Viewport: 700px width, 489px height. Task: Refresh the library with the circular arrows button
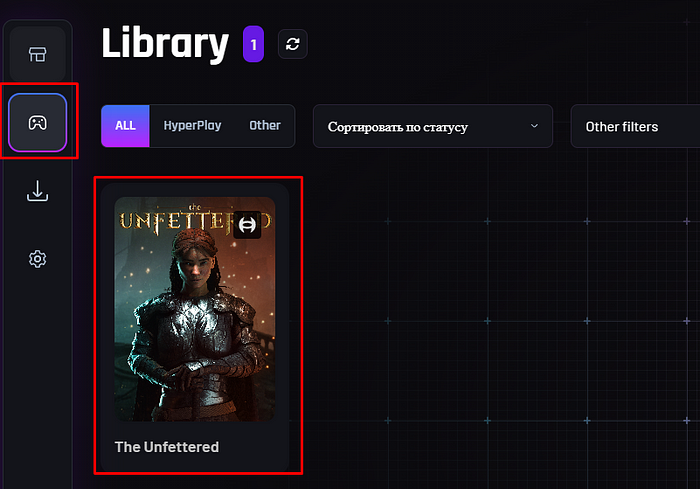click(292, 44)
